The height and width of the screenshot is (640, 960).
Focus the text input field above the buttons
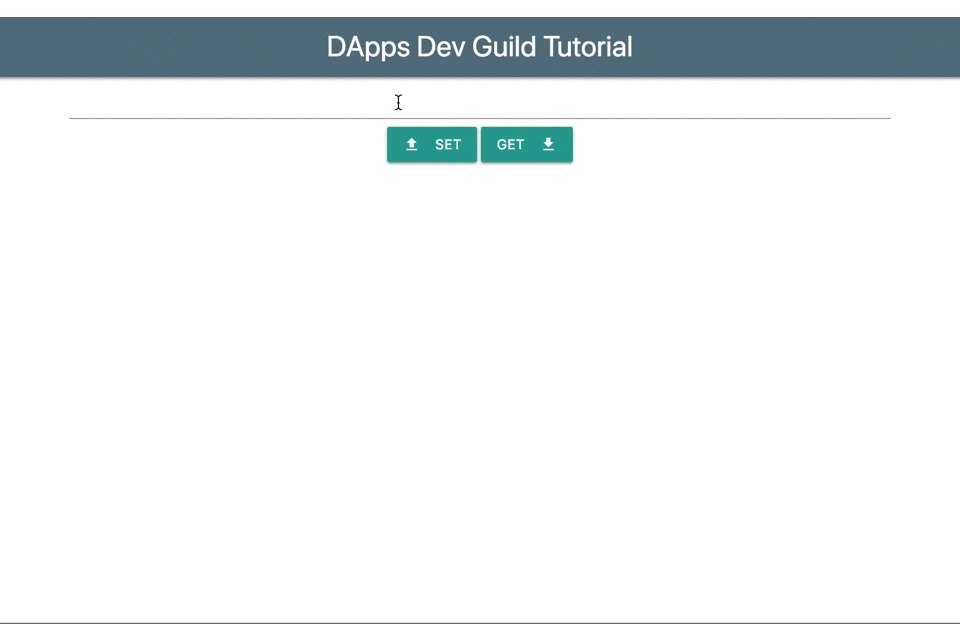coord(480,103)
